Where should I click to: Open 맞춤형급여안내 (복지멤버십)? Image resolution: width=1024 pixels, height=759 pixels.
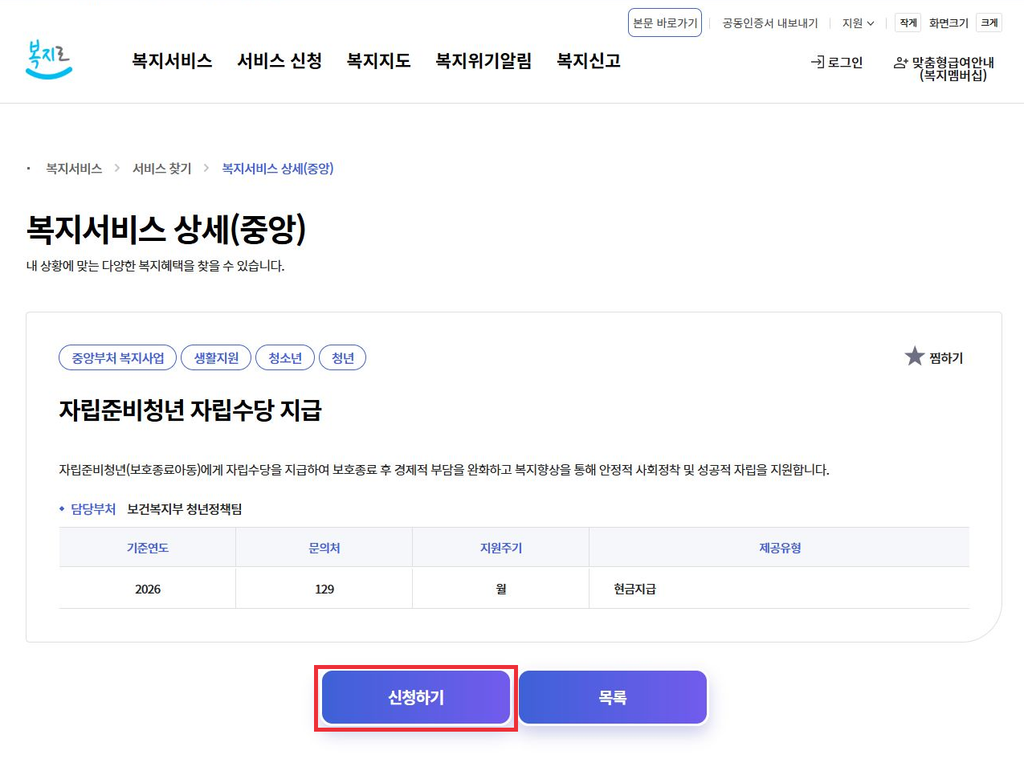(x=944, y=69)
